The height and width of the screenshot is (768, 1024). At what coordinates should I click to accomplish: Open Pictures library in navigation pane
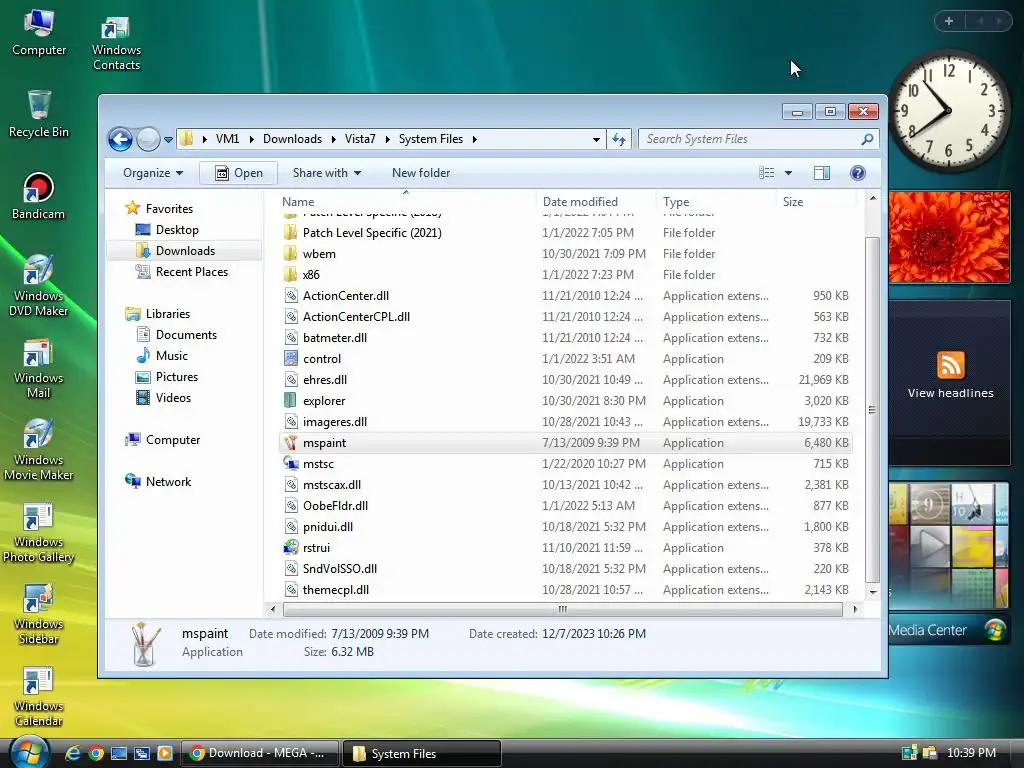coord(177,377)
